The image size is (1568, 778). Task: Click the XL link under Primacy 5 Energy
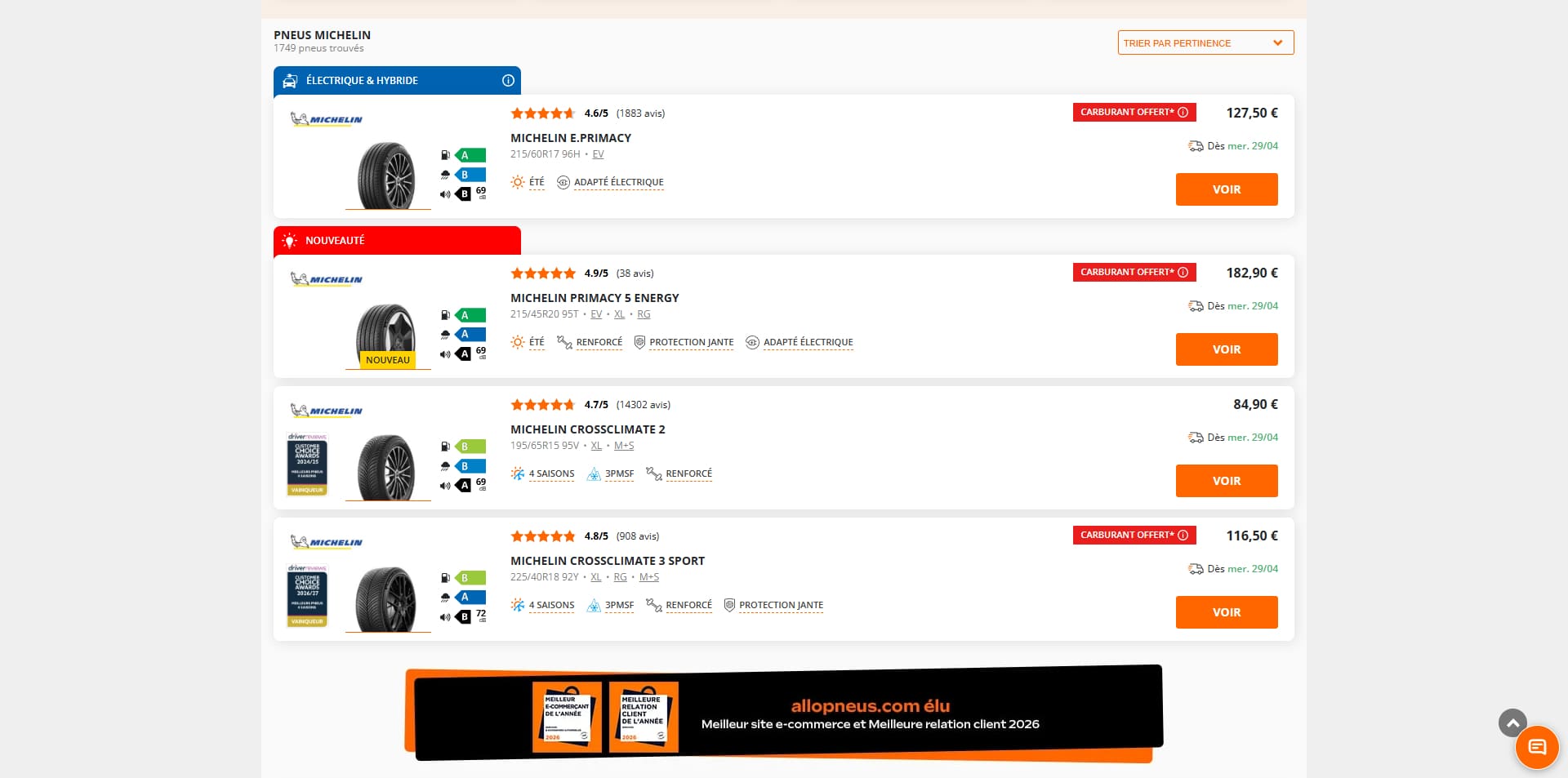(x=619, y=314)
